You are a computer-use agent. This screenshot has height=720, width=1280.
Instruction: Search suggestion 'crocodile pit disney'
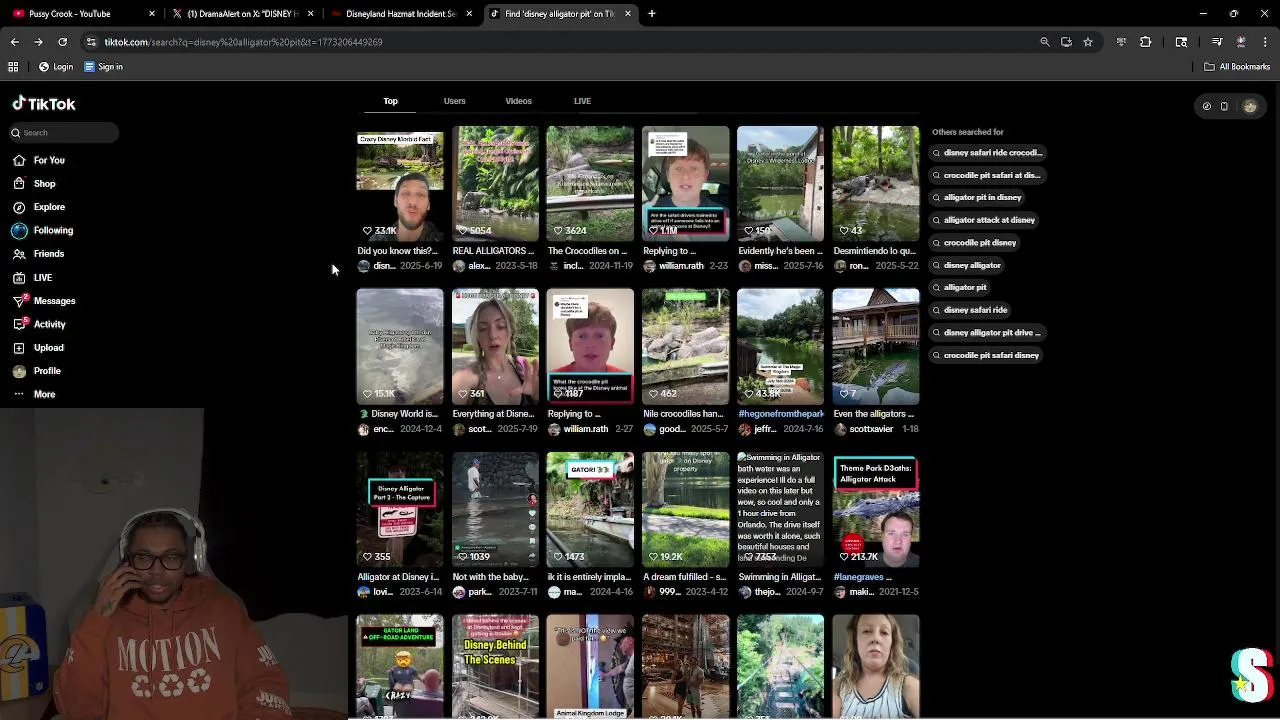974,243
